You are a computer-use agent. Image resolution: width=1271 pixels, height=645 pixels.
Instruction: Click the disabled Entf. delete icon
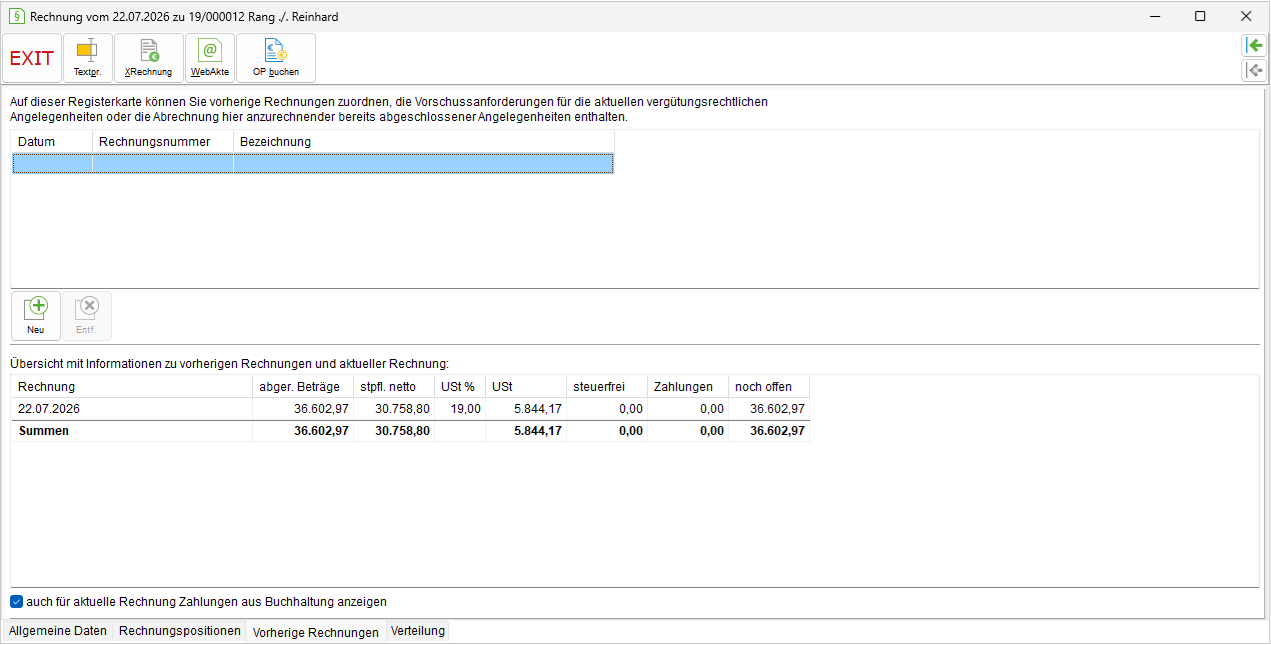pos(87,316)
